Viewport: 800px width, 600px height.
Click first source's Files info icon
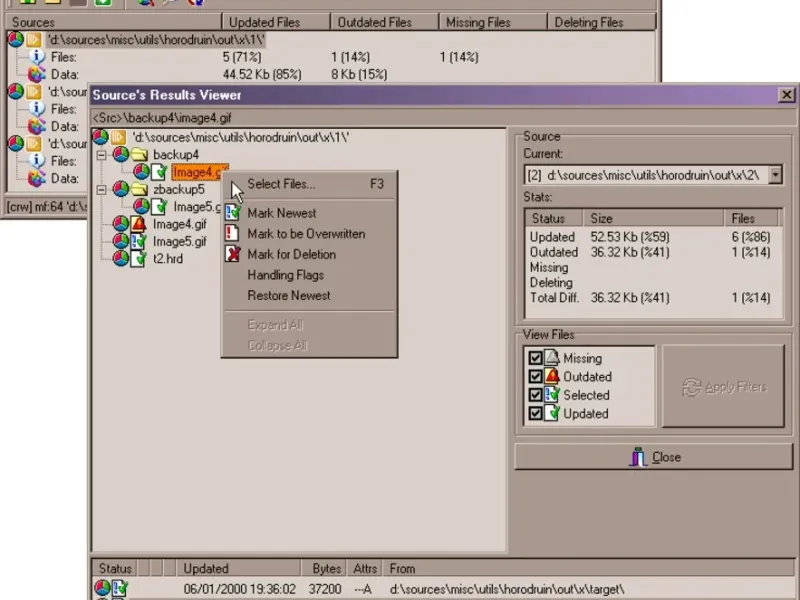(37, 57)
